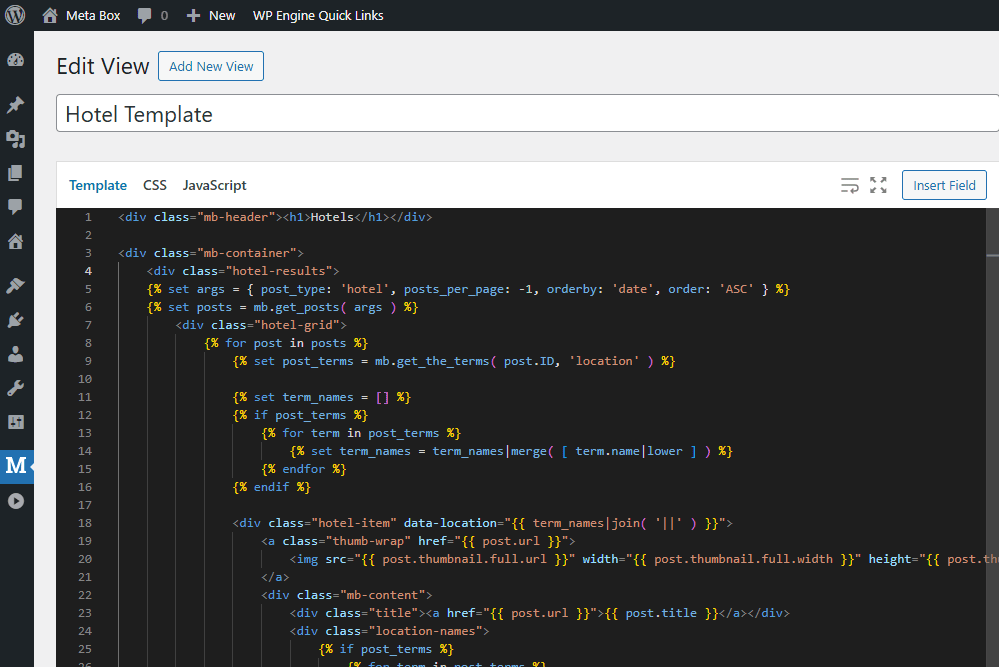This screenshot has height=667, width=999.
Task: Open the Meta Box M icon in sidebar
Action: coord(16,466)
